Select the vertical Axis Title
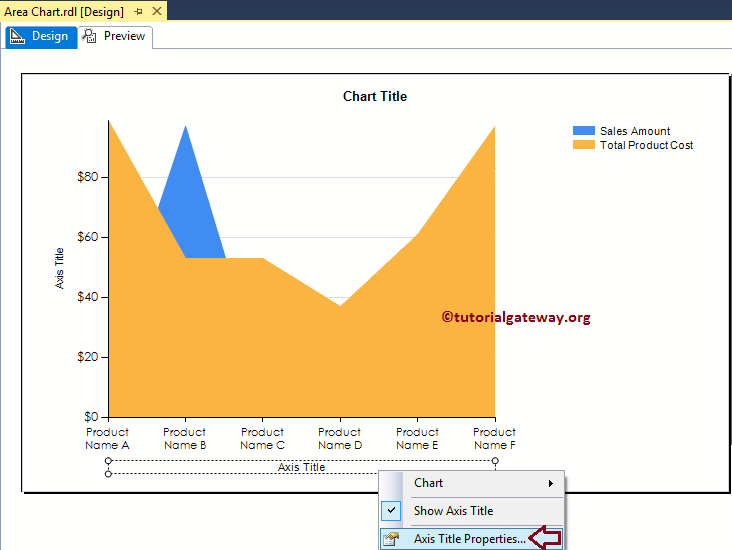Image resolution: width=732 pixels, height=550 pixels. click(x=59, y=268)
